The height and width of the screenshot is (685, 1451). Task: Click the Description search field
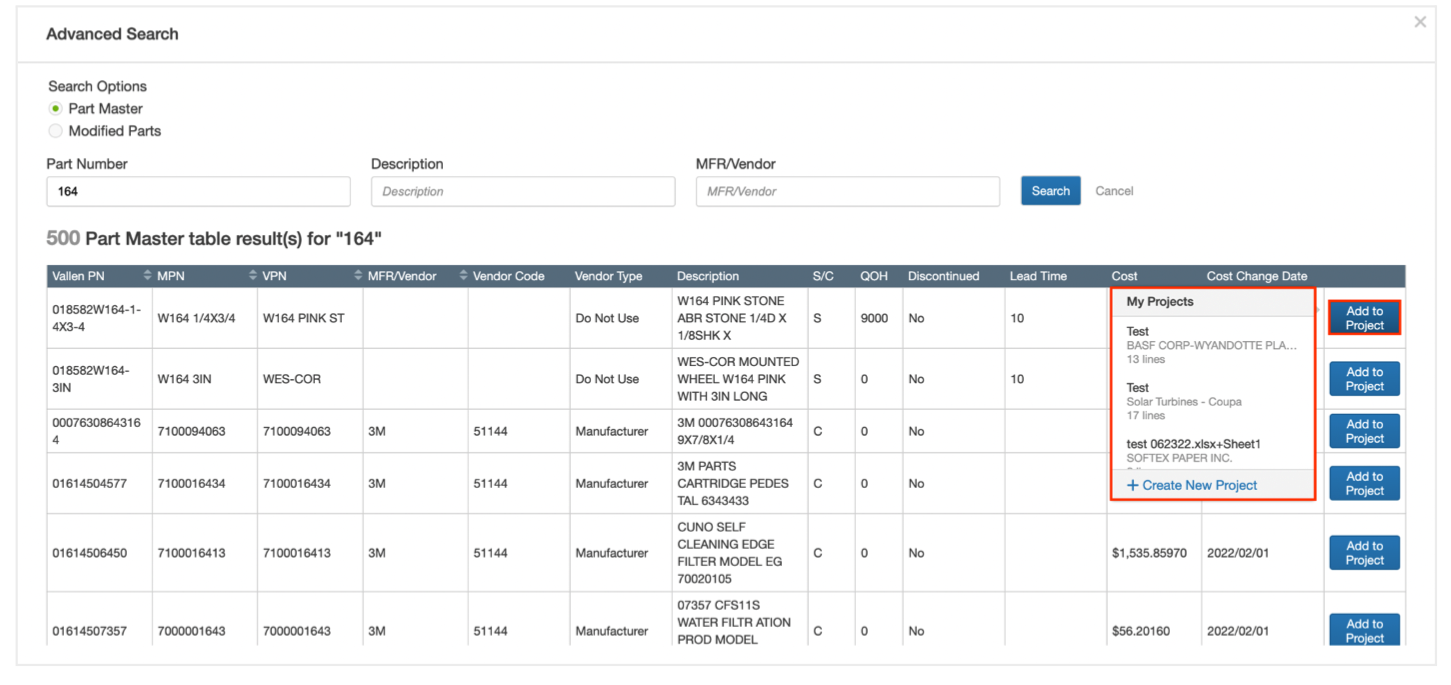click(x=522, y=191)
